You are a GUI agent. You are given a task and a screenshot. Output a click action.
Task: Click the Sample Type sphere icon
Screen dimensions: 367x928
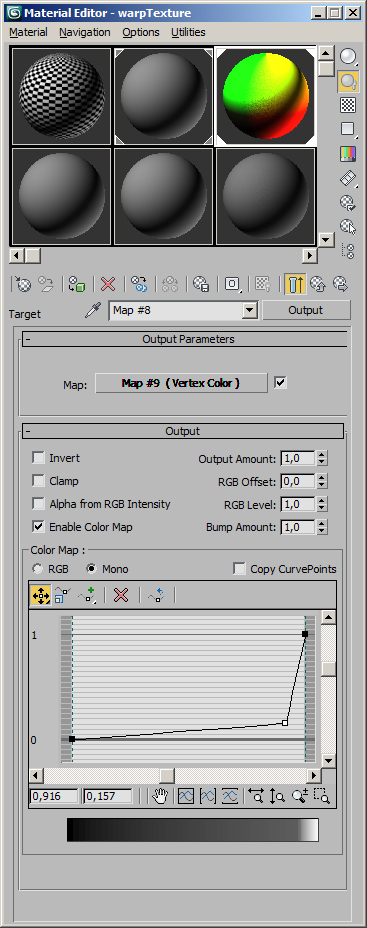tap(349, 56)
